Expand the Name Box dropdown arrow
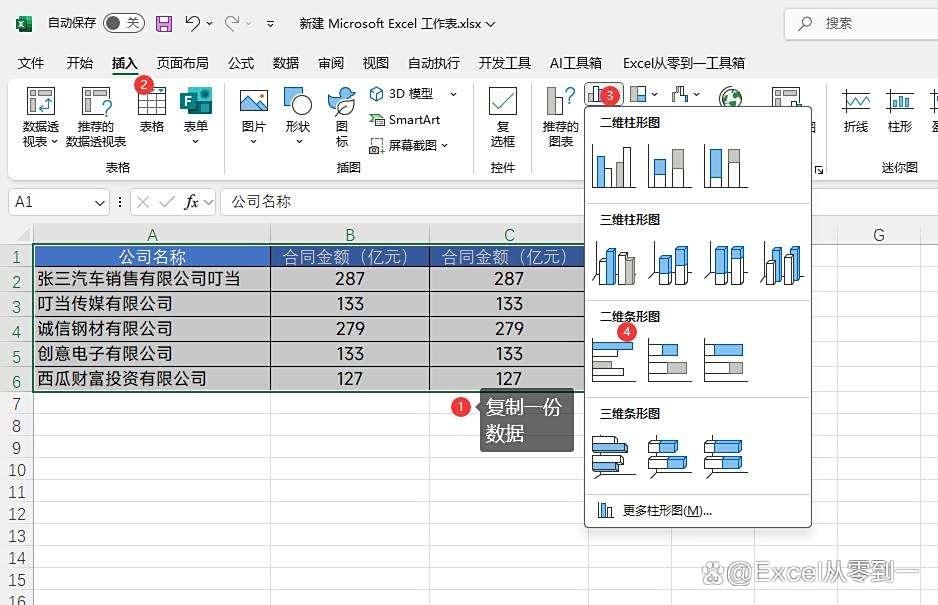The image size is (938, 605). coord(99,202)
